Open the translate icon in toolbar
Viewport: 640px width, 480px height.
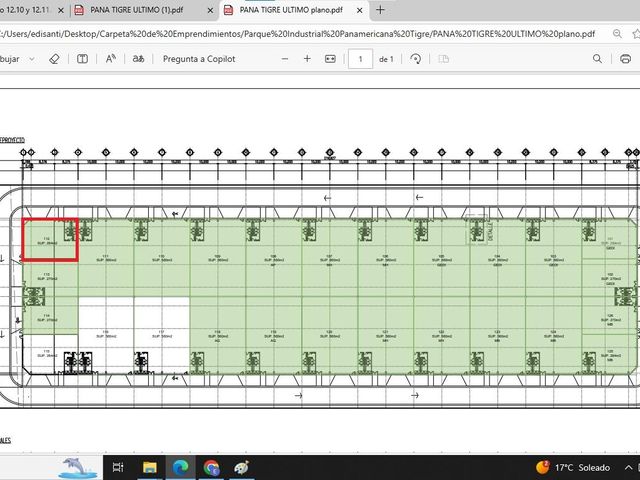138,59
